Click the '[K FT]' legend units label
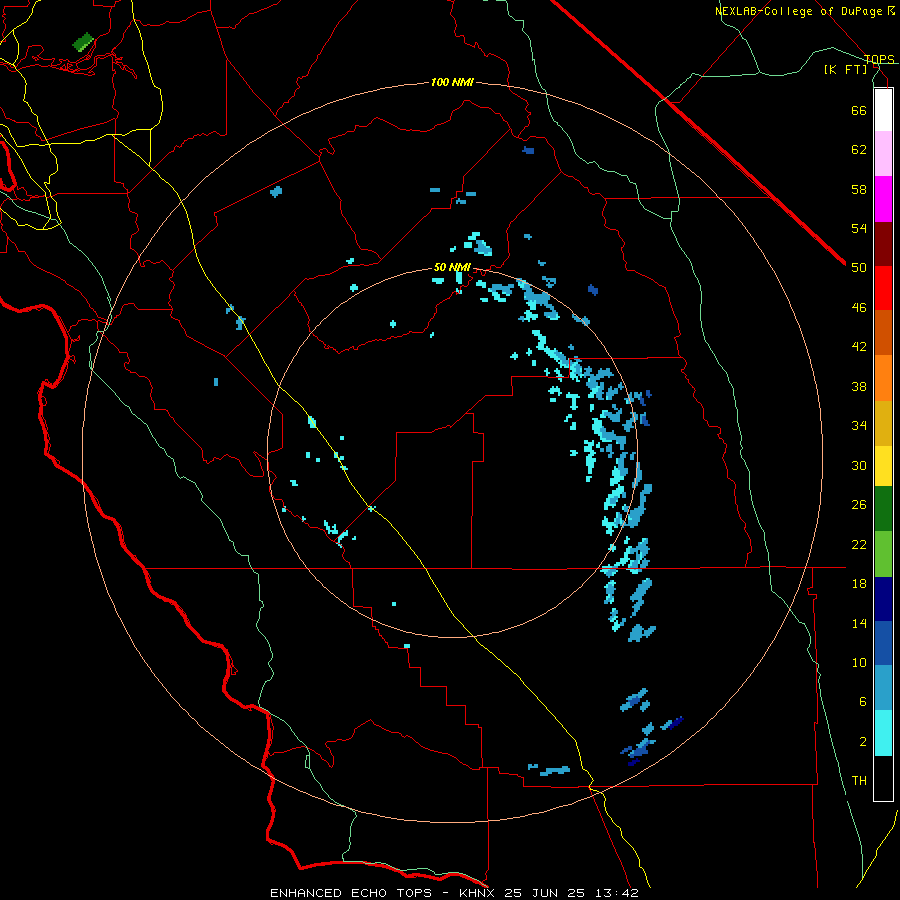Screen dimensions: 900x900 tap(846, 69)
